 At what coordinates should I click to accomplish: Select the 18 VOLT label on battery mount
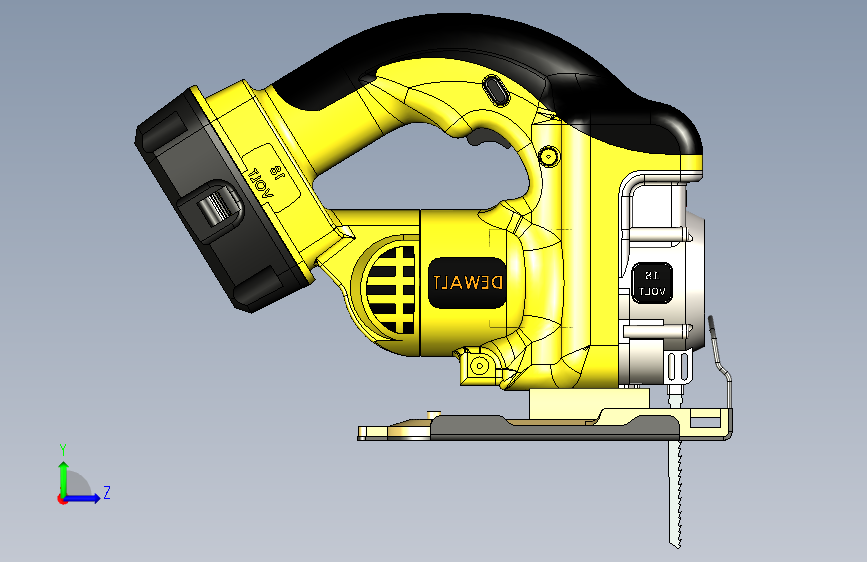(271, 178)
